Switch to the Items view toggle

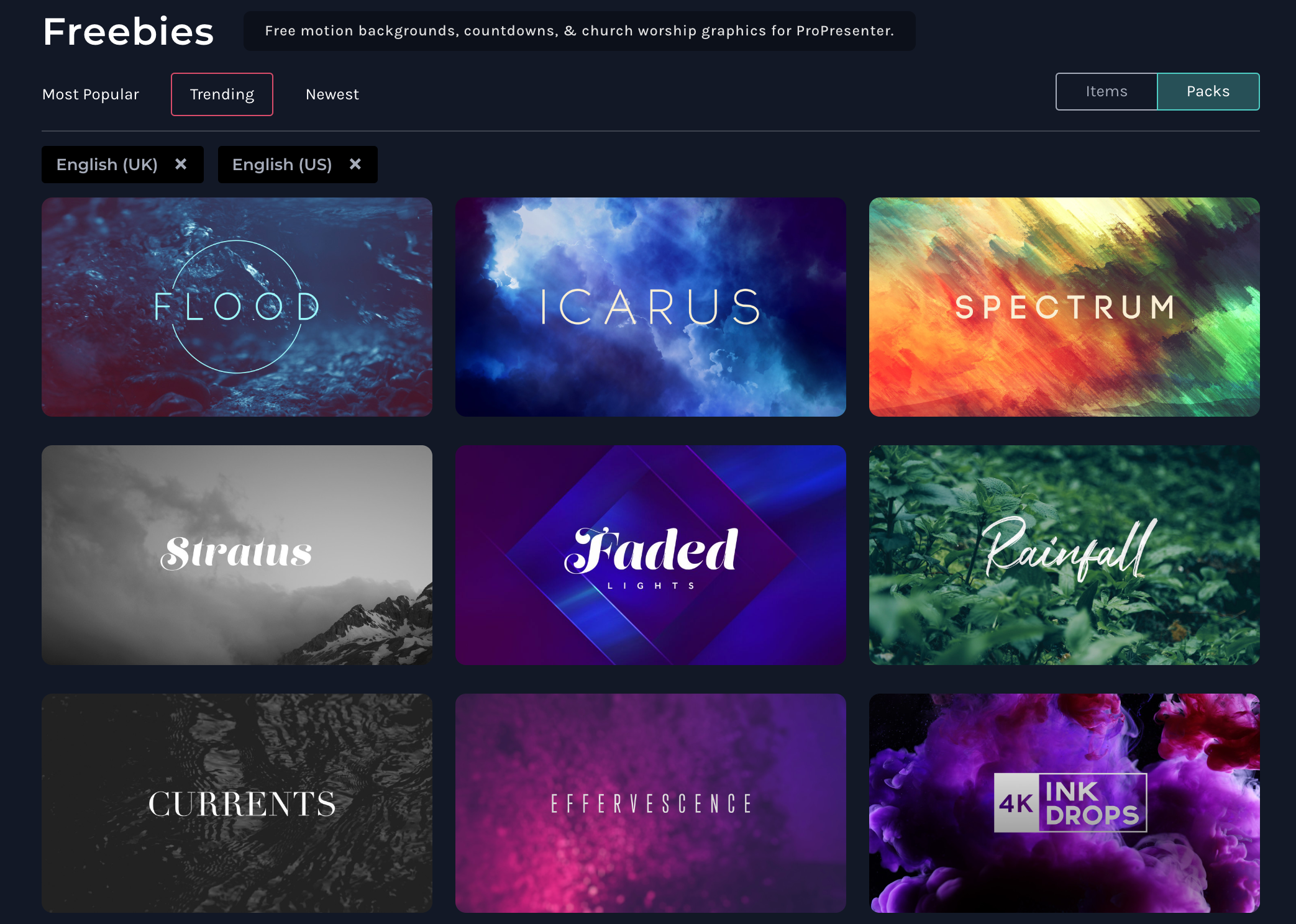[1107, 91]
